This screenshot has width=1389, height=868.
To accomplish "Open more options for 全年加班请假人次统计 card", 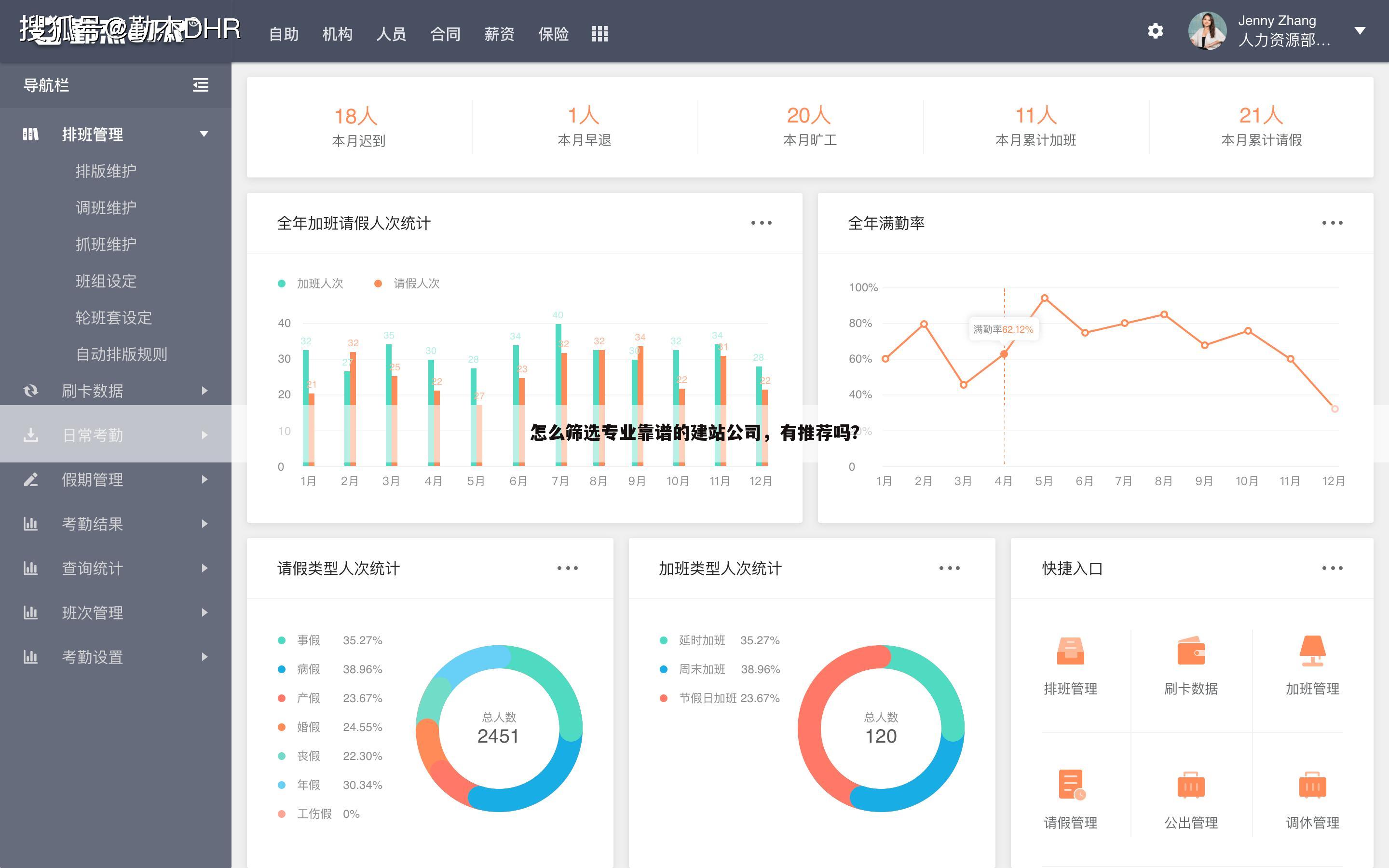I will coord(761,223).
